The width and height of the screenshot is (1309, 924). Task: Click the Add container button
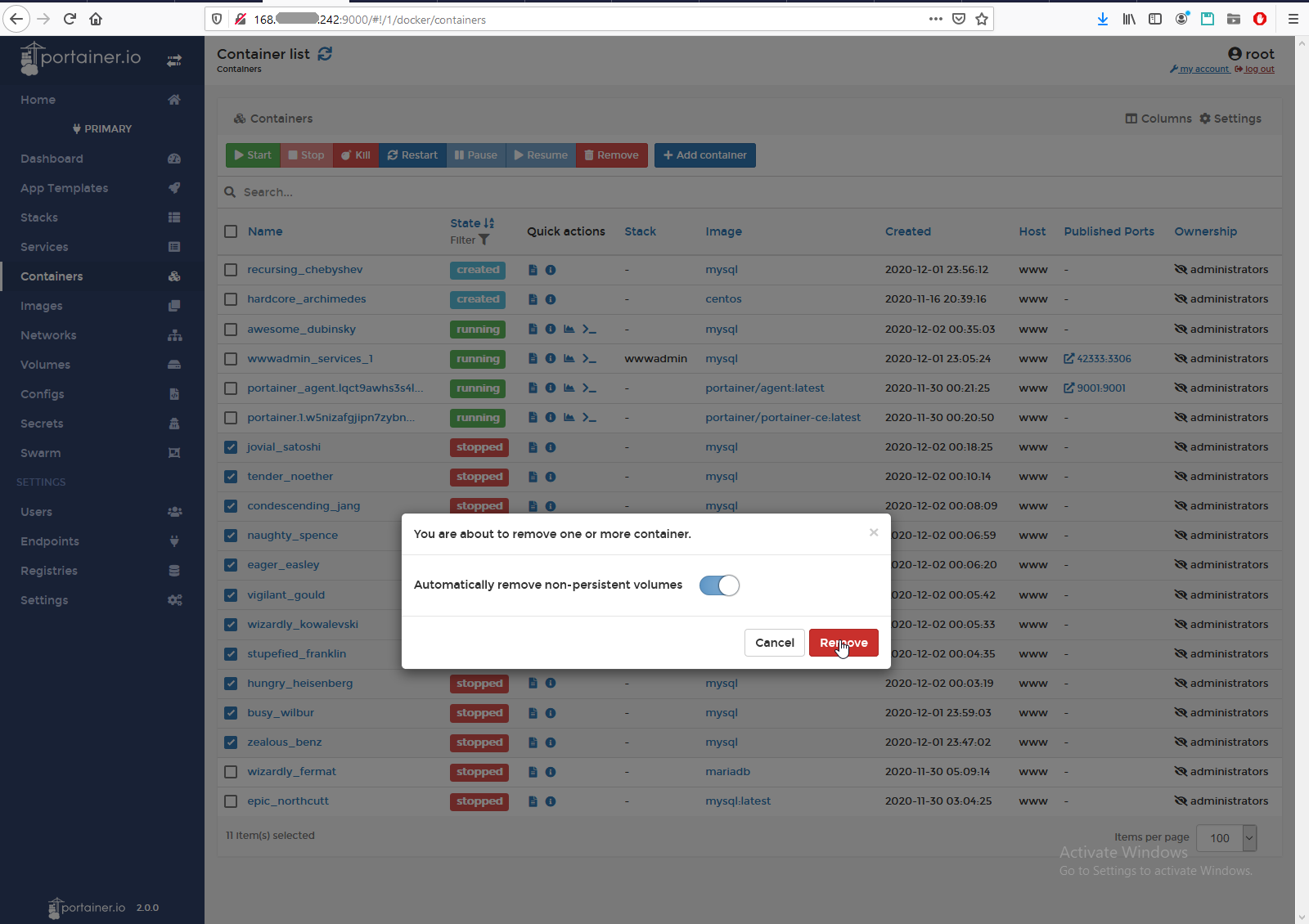(705, 155)
